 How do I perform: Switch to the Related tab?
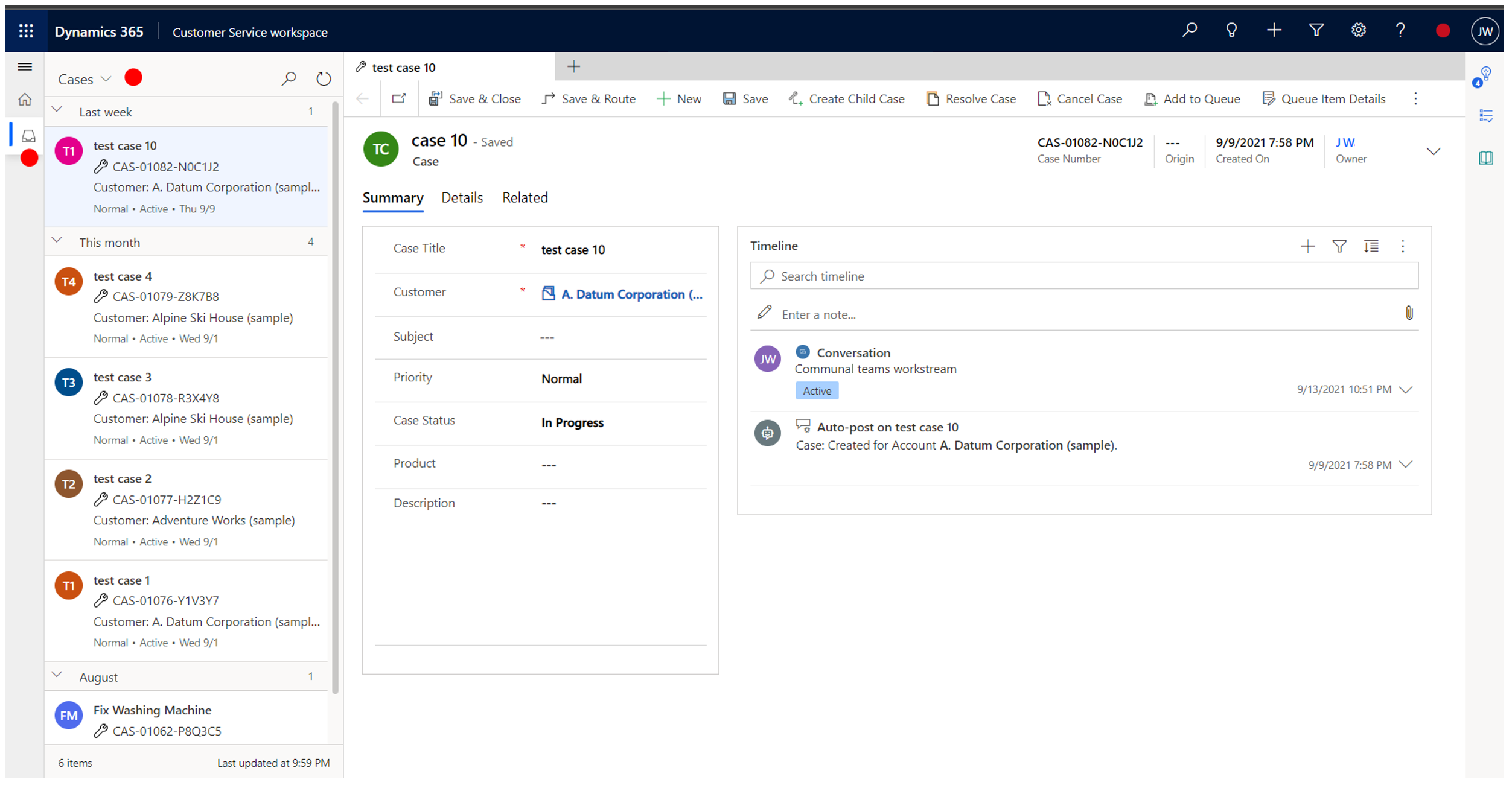(524, 197)
